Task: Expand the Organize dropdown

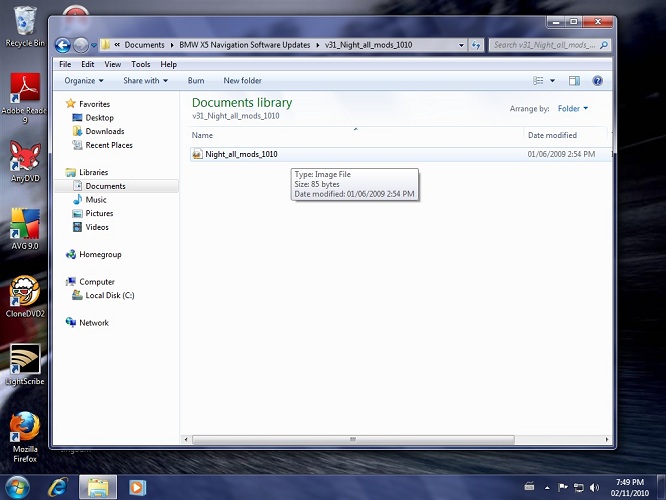Action: pyautogui.click(x=84, y=81)
